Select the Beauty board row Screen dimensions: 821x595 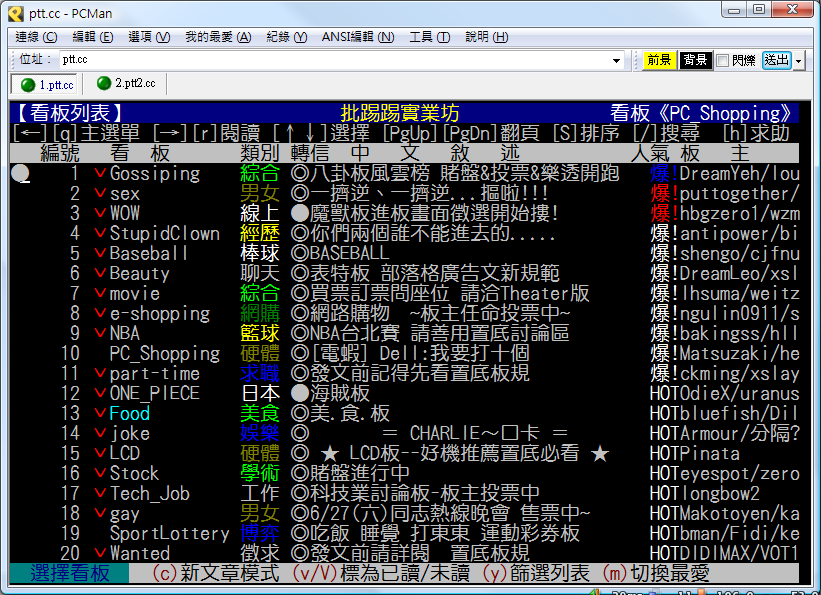[x=404, y=273]
